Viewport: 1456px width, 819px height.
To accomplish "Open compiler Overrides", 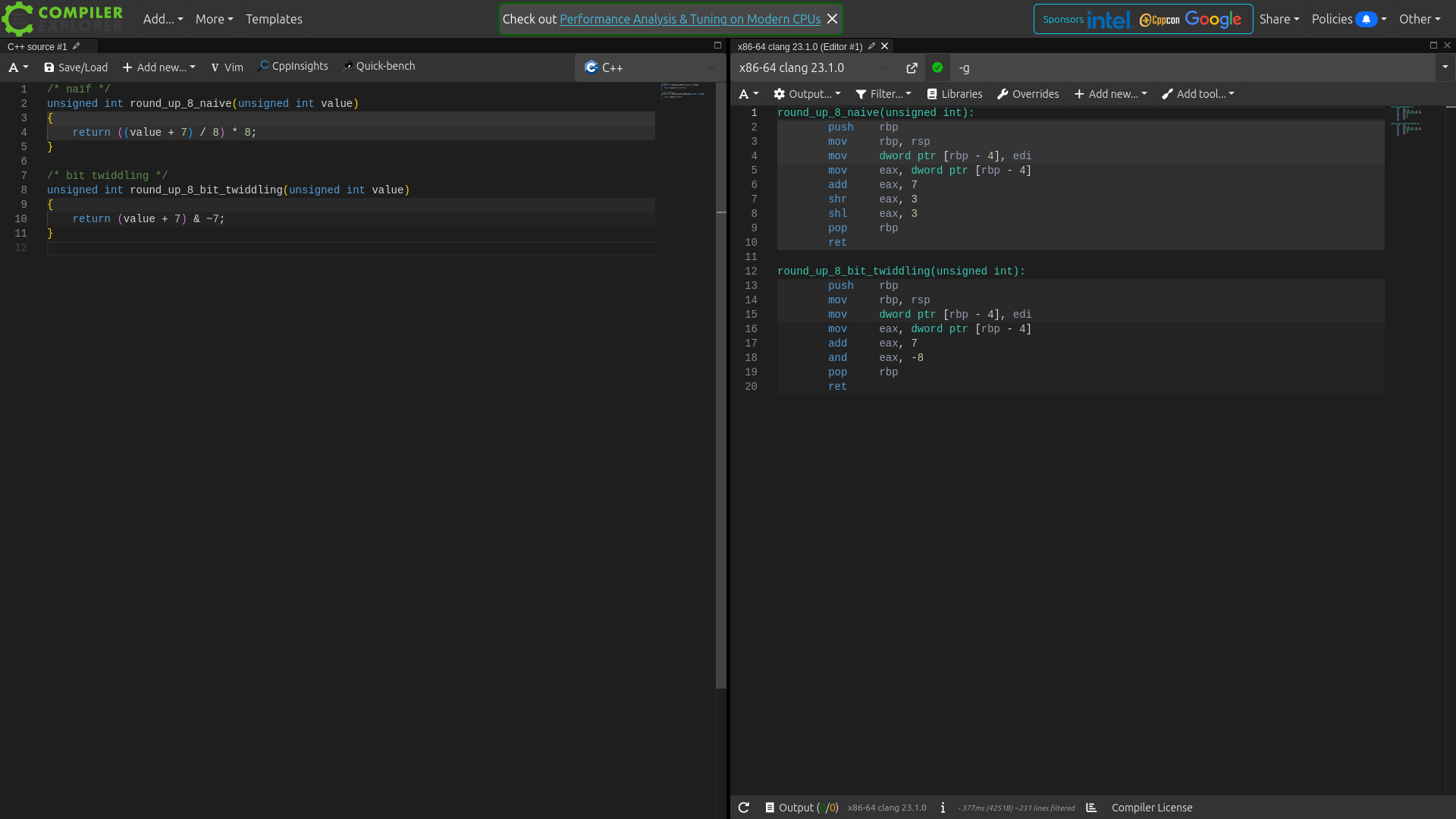I will 1028,94.
